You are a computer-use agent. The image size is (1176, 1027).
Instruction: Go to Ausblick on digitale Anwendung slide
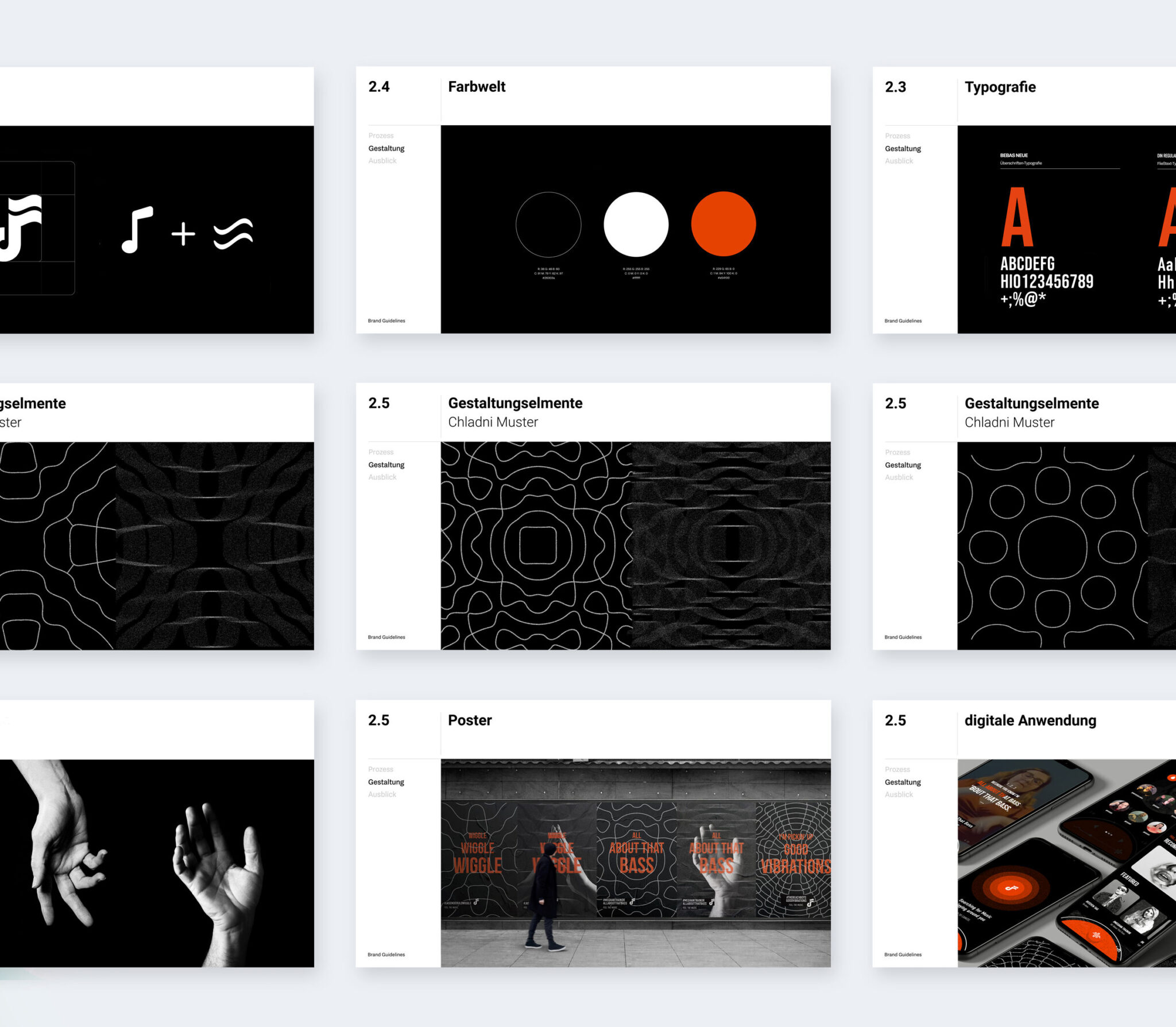click(899, 795)
